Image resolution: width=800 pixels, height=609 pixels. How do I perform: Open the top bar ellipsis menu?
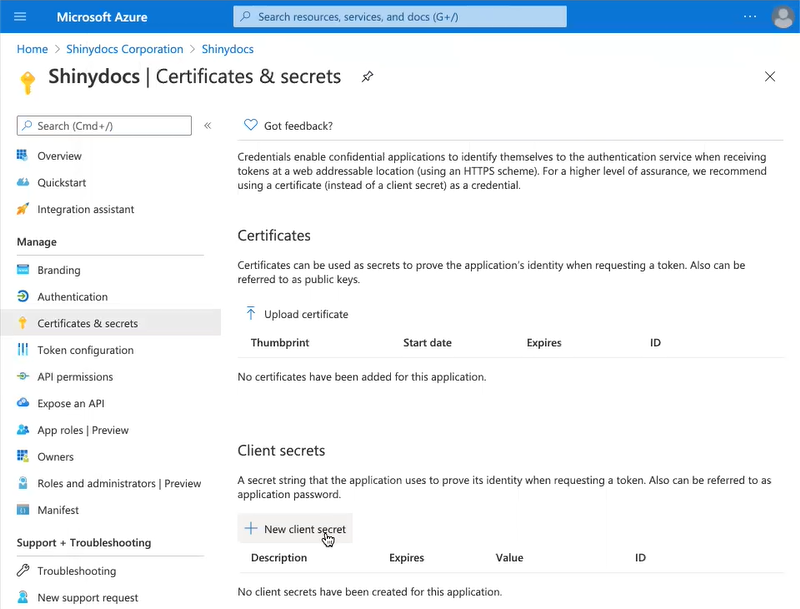[750, 17]
